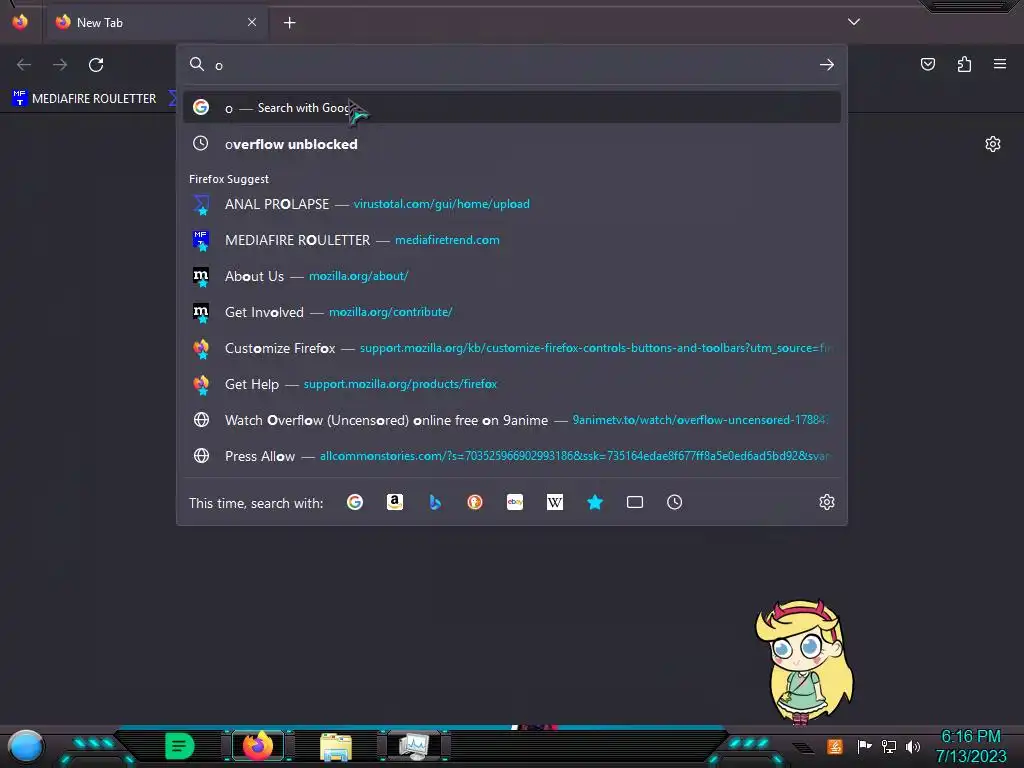Go back to previous page
The height and width of the screenshot is (768, 1024).
(x=24, y=65)
